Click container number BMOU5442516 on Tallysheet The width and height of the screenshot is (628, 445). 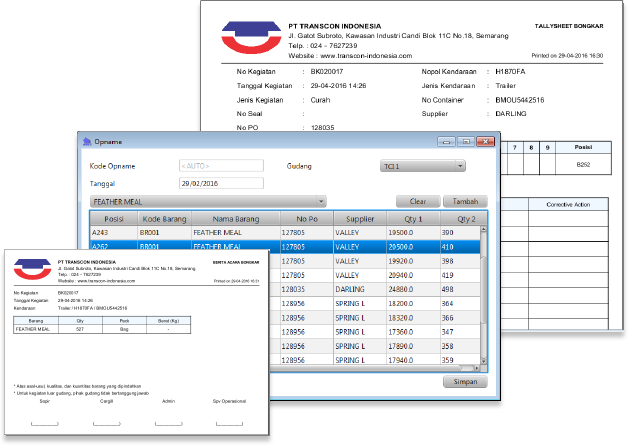(x=519, y=100)
